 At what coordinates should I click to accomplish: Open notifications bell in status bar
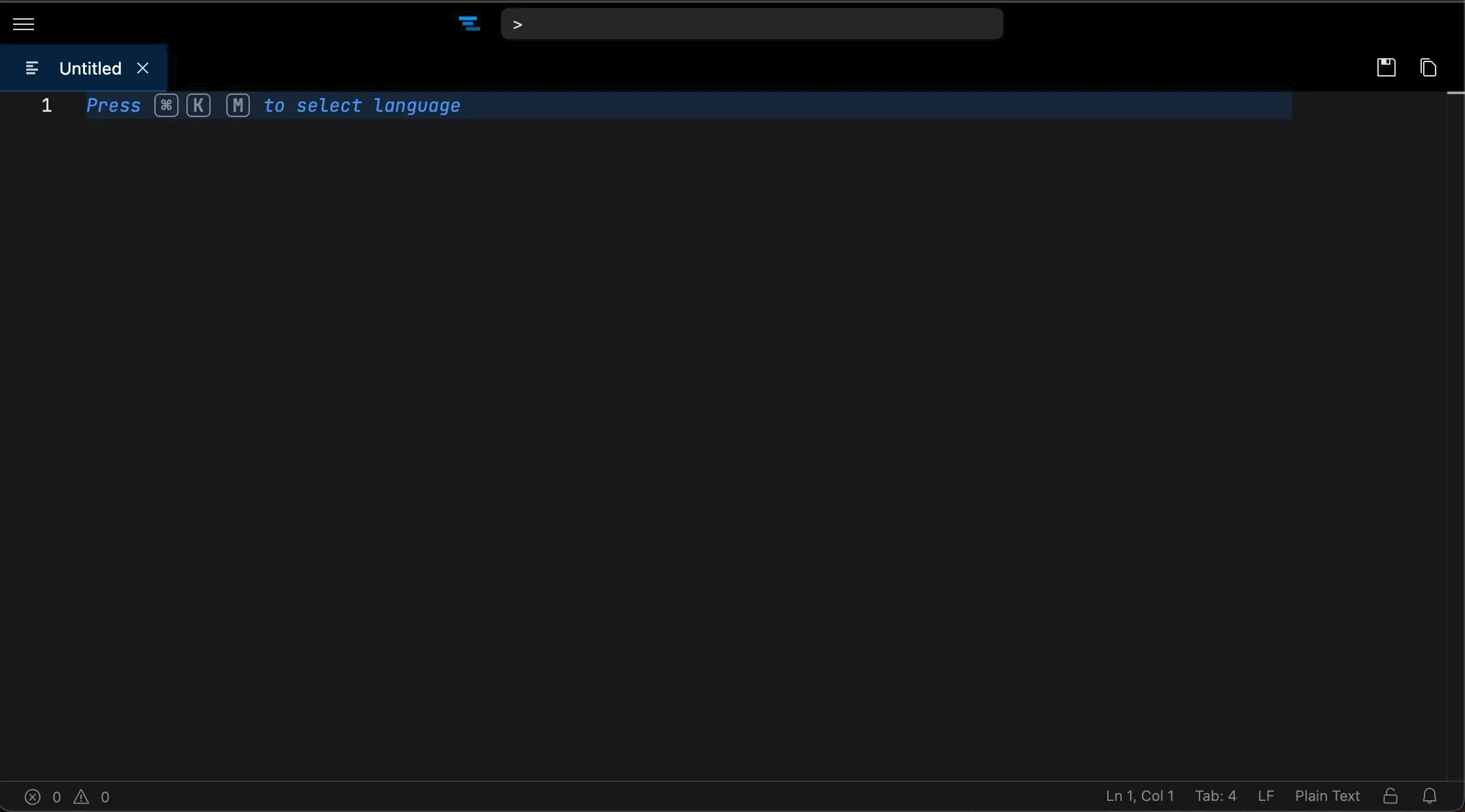coord(1430,796)
